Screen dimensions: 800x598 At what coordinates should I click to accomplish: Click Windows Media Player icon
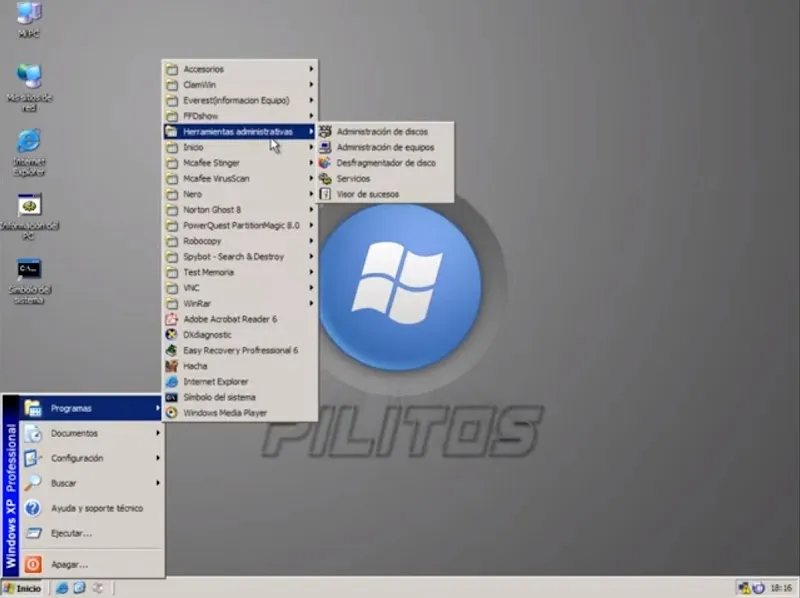[172, 413]
